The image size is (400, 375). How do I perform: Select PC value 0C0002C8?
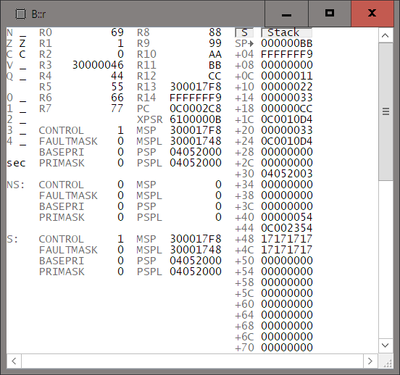[196, 109]
